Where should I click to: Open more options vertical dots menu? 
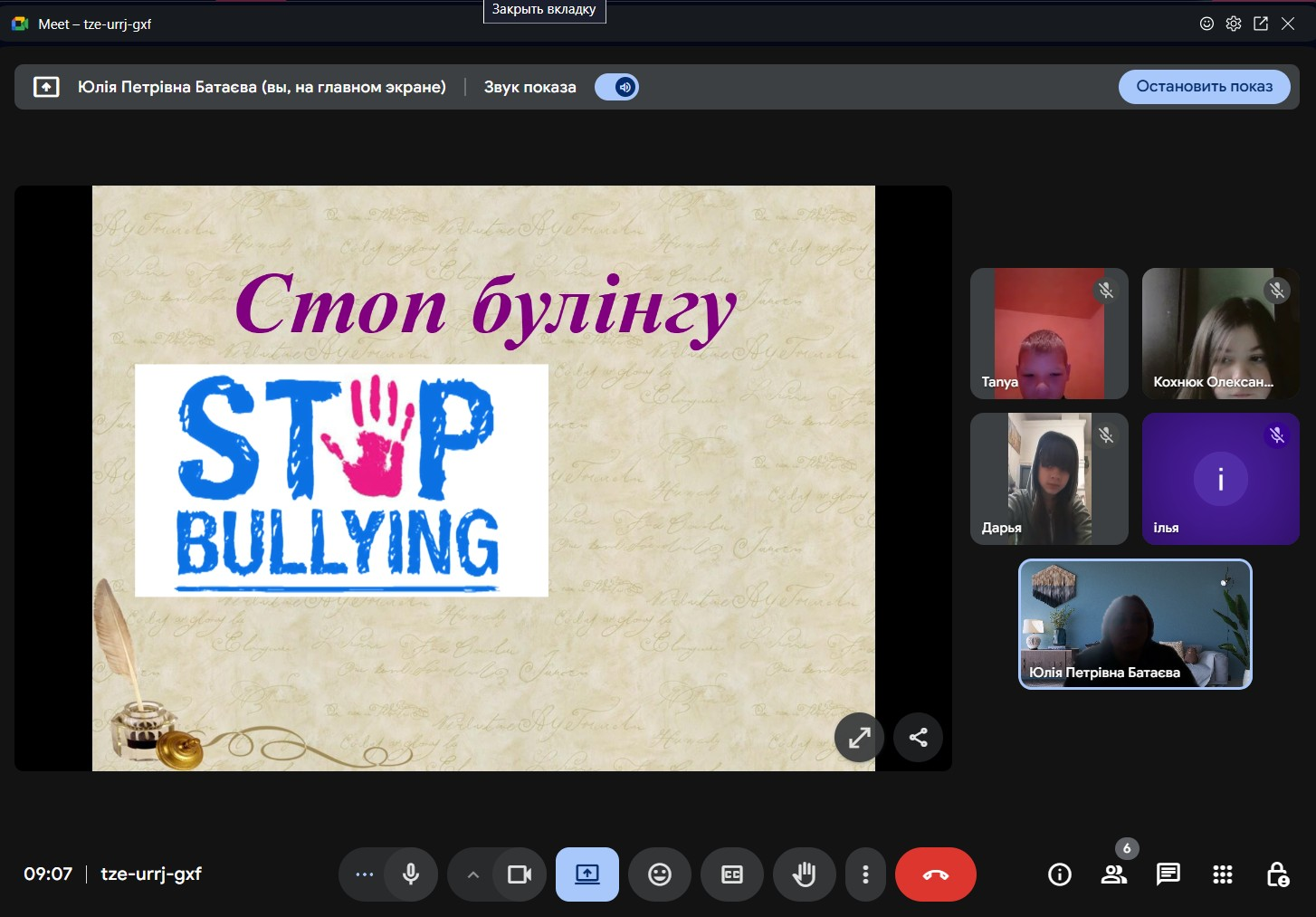(x=866, y=874)
